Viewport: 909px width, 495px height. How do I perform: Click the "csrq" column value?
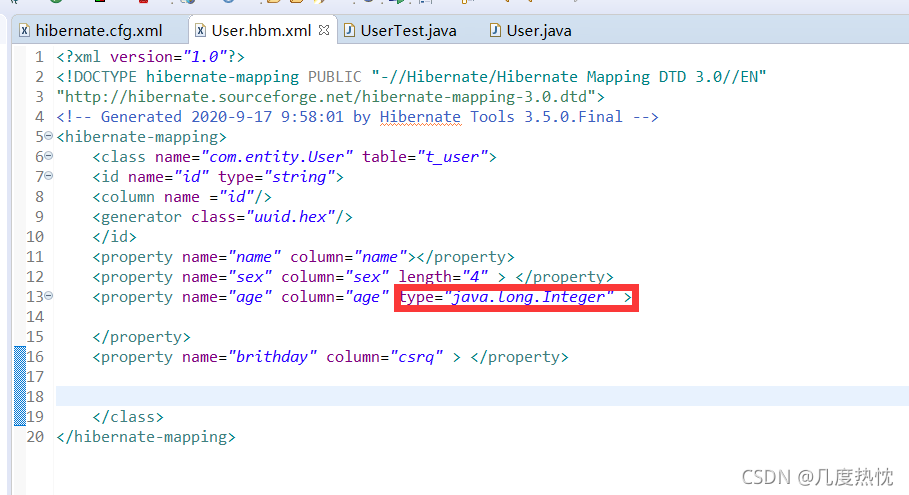417,356
